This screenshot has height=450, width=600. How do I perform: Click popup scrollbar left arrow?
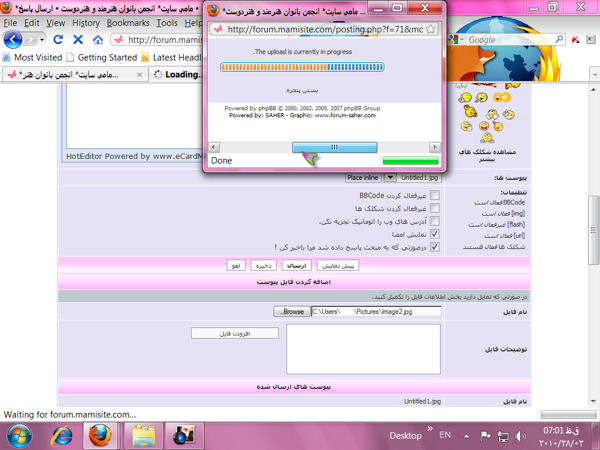[x=214, y=147]
